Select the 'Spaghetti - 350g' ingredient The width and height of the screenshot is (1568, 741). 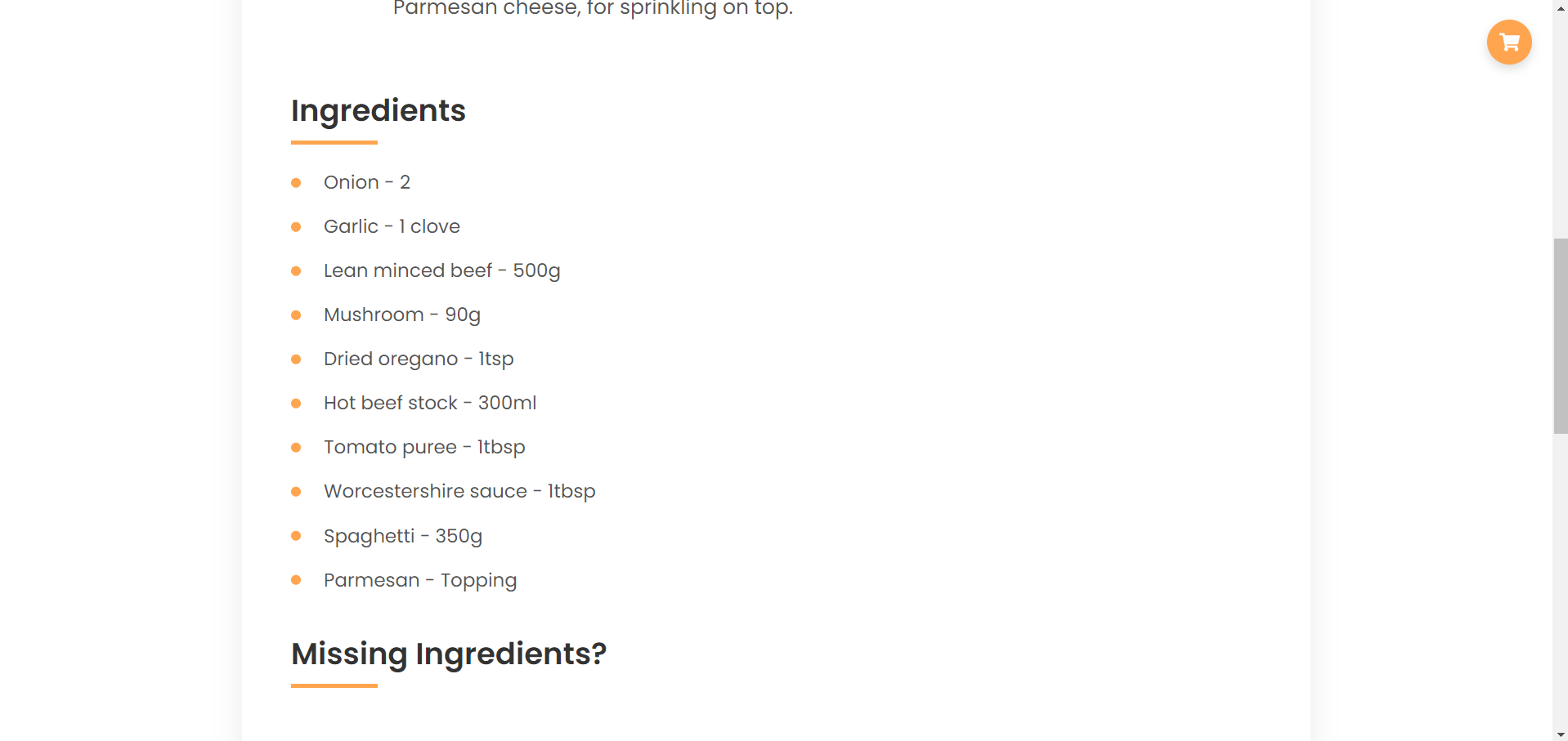[402, 536]
